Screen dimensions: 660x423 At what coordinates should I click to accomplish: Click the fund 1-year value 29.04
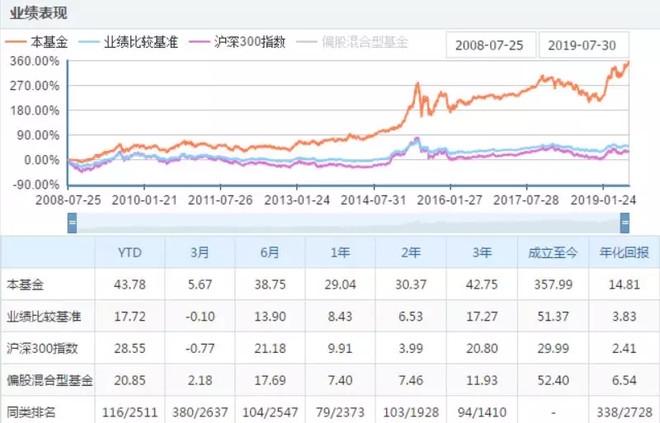(340, 285)
